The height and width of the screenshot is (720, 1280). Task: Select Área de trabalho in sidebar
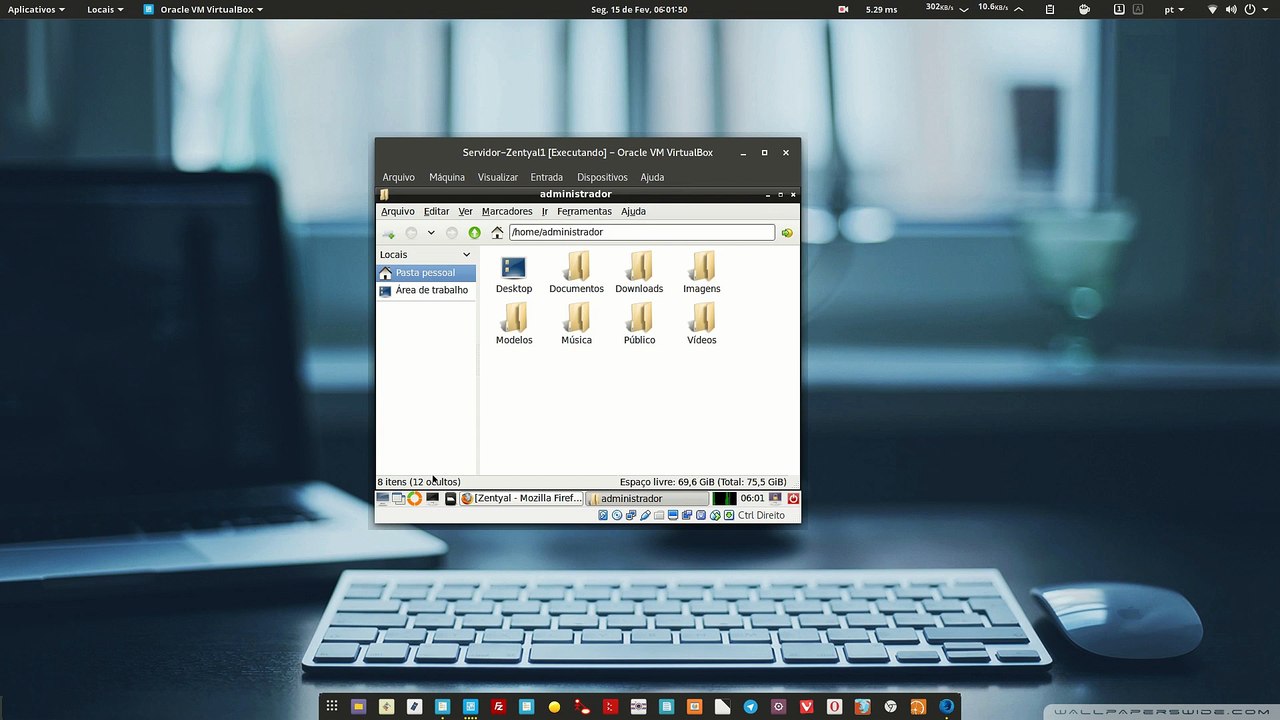tap(426, 290)
